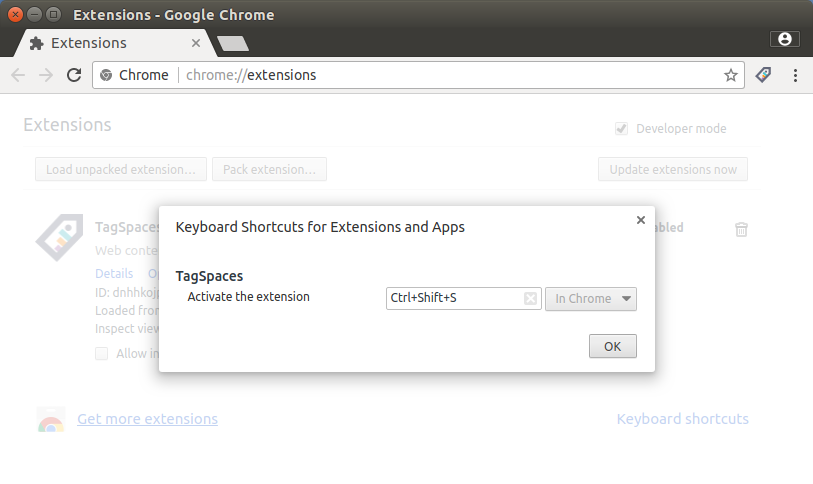Viewport: 813px width, 484px height.
Task: Minimize the Chrome window
Action: point(34,15)
